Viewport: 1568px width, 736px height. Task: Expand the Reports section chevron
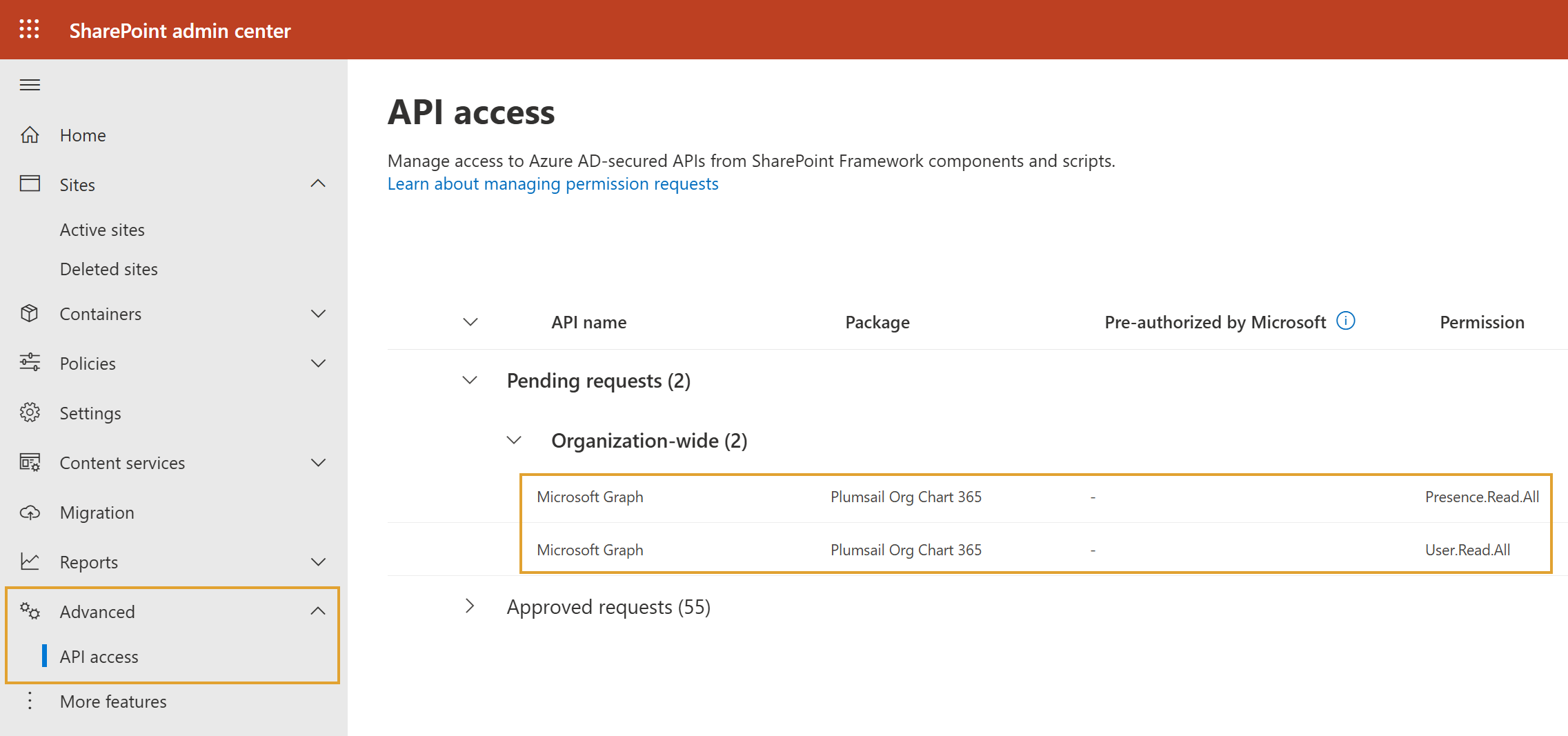point(318,562)
